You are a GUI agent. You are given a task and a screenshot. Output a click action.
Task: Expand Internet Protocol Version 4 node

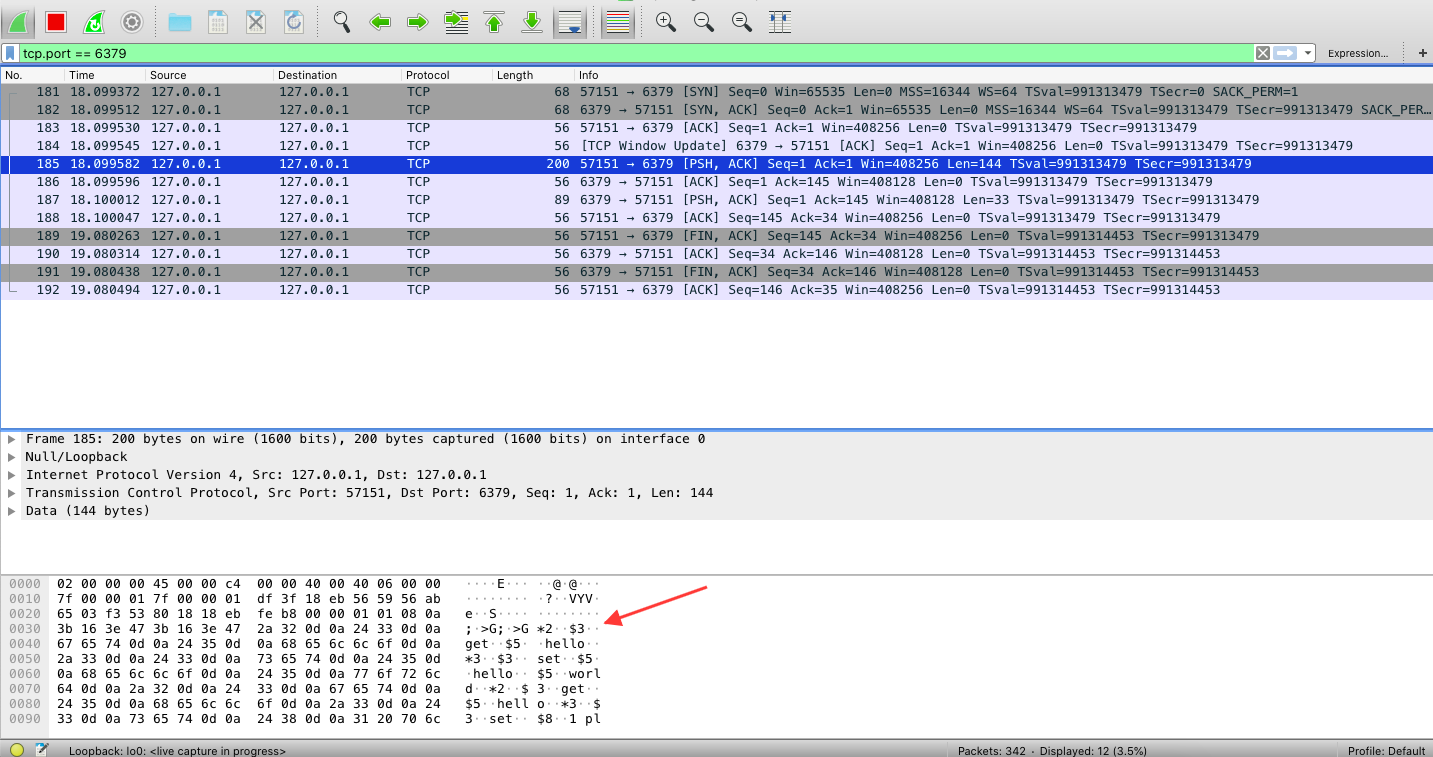point(12,475)
